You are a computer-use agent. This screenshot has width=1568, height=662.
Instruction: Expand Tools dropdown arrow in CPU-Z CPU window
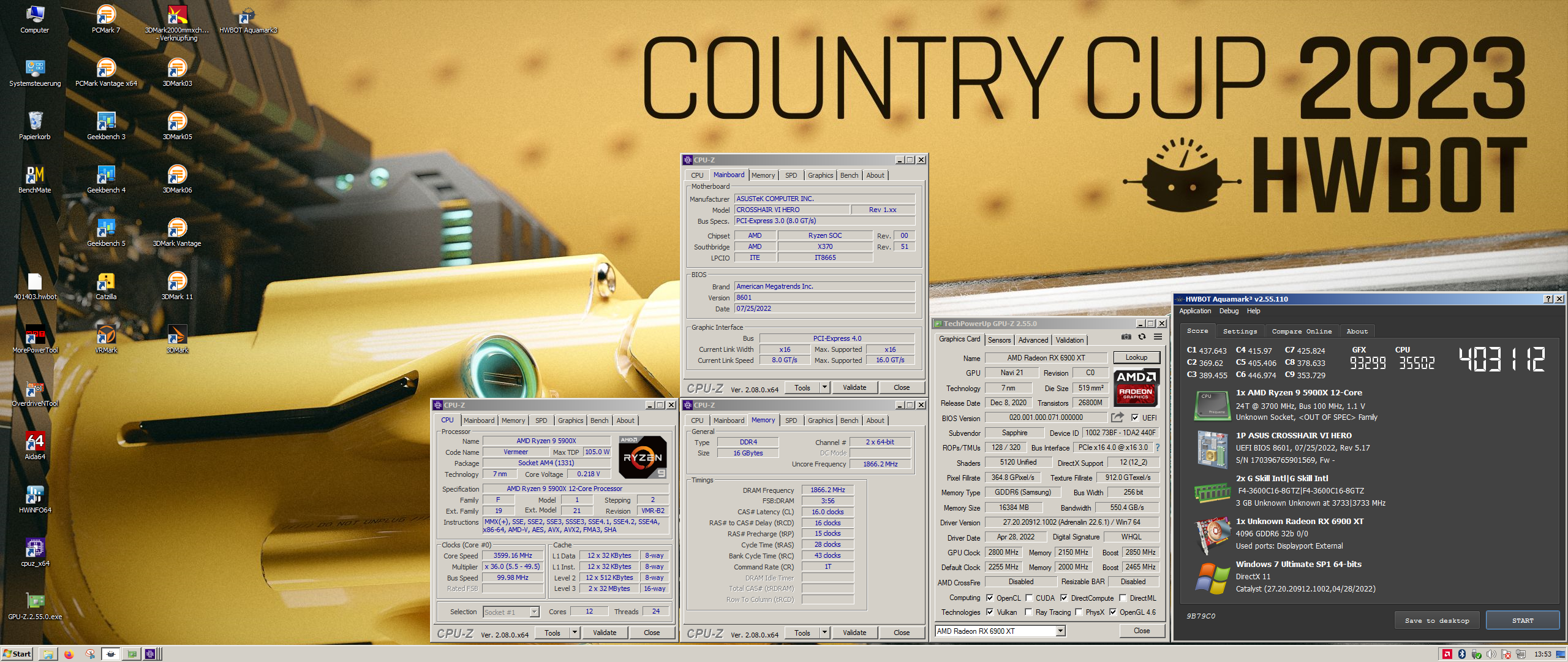pyautogui.click(x=575, y=633)
